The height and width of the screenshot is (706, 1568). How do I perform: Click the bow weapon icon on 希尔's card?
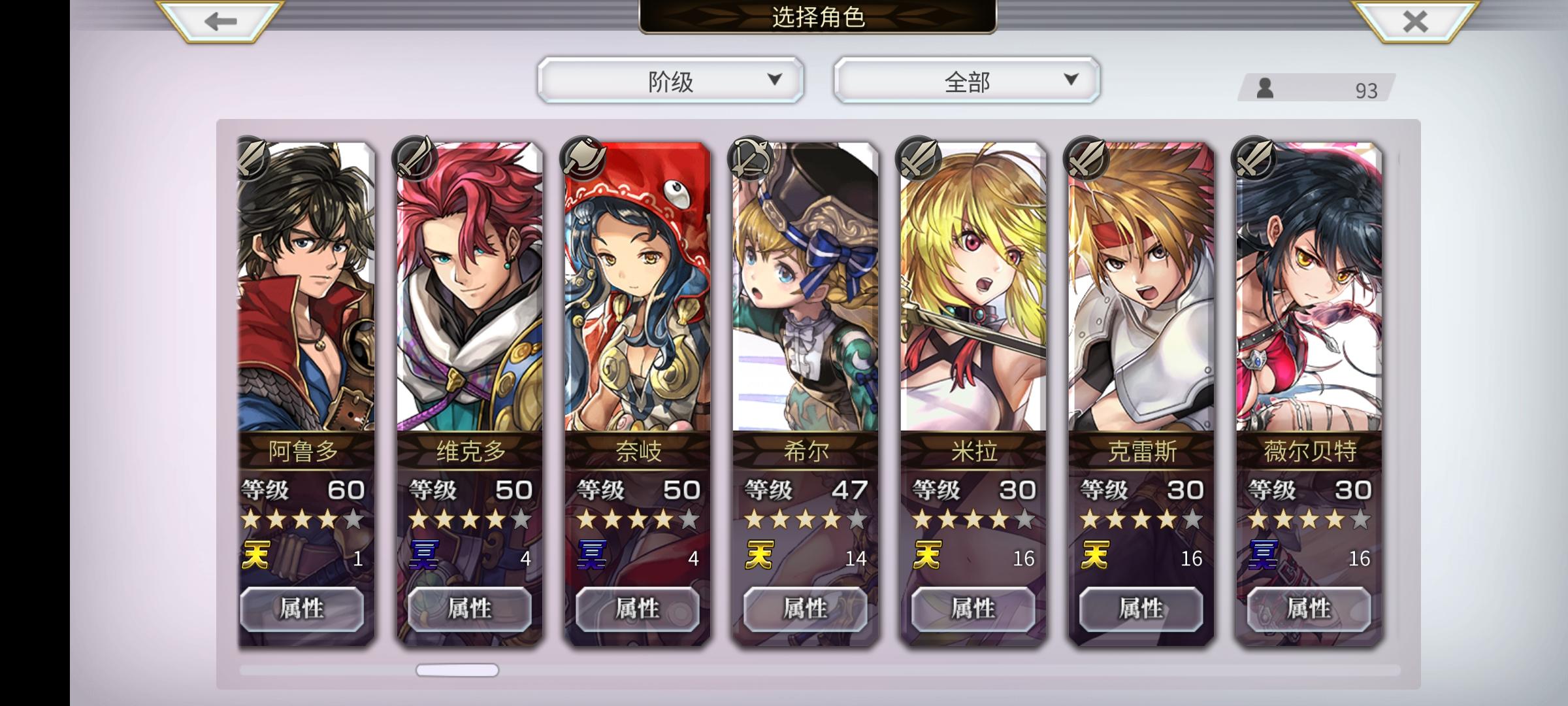[x=751, y=158]
